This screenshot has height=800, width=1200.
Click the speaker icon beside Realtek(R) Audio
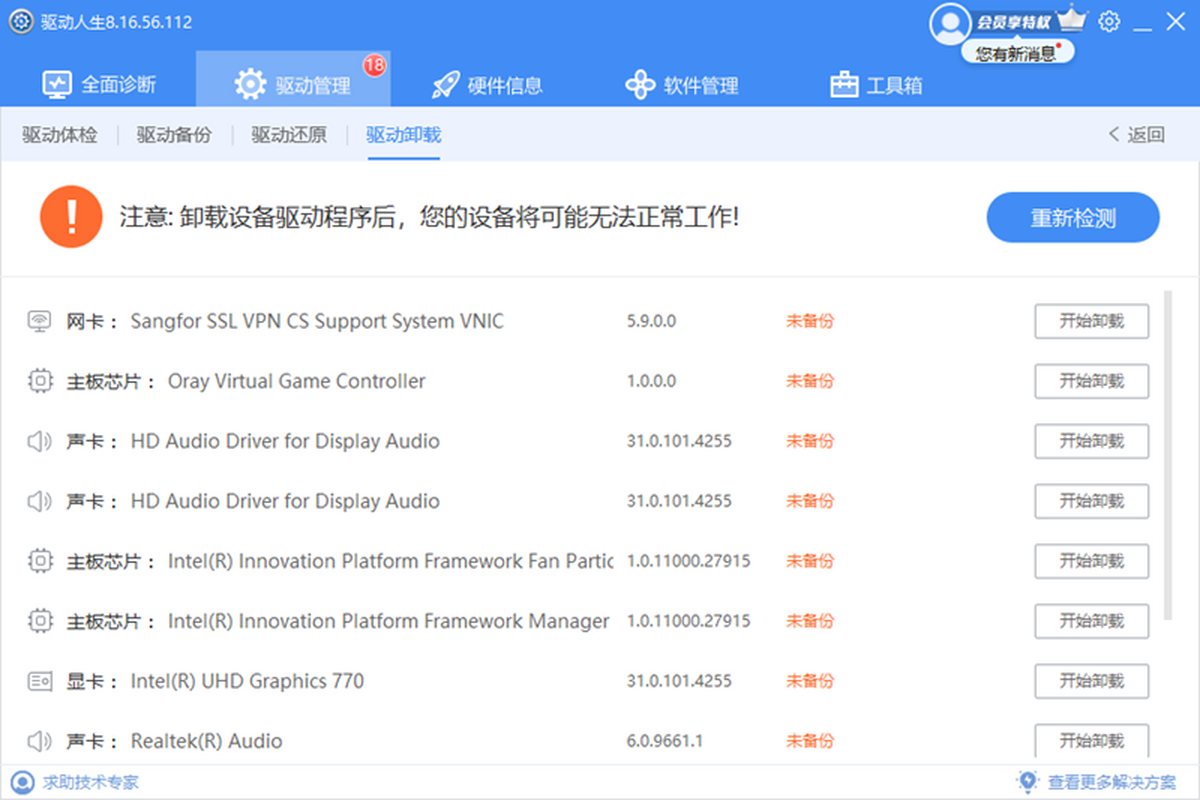(39, 741)
